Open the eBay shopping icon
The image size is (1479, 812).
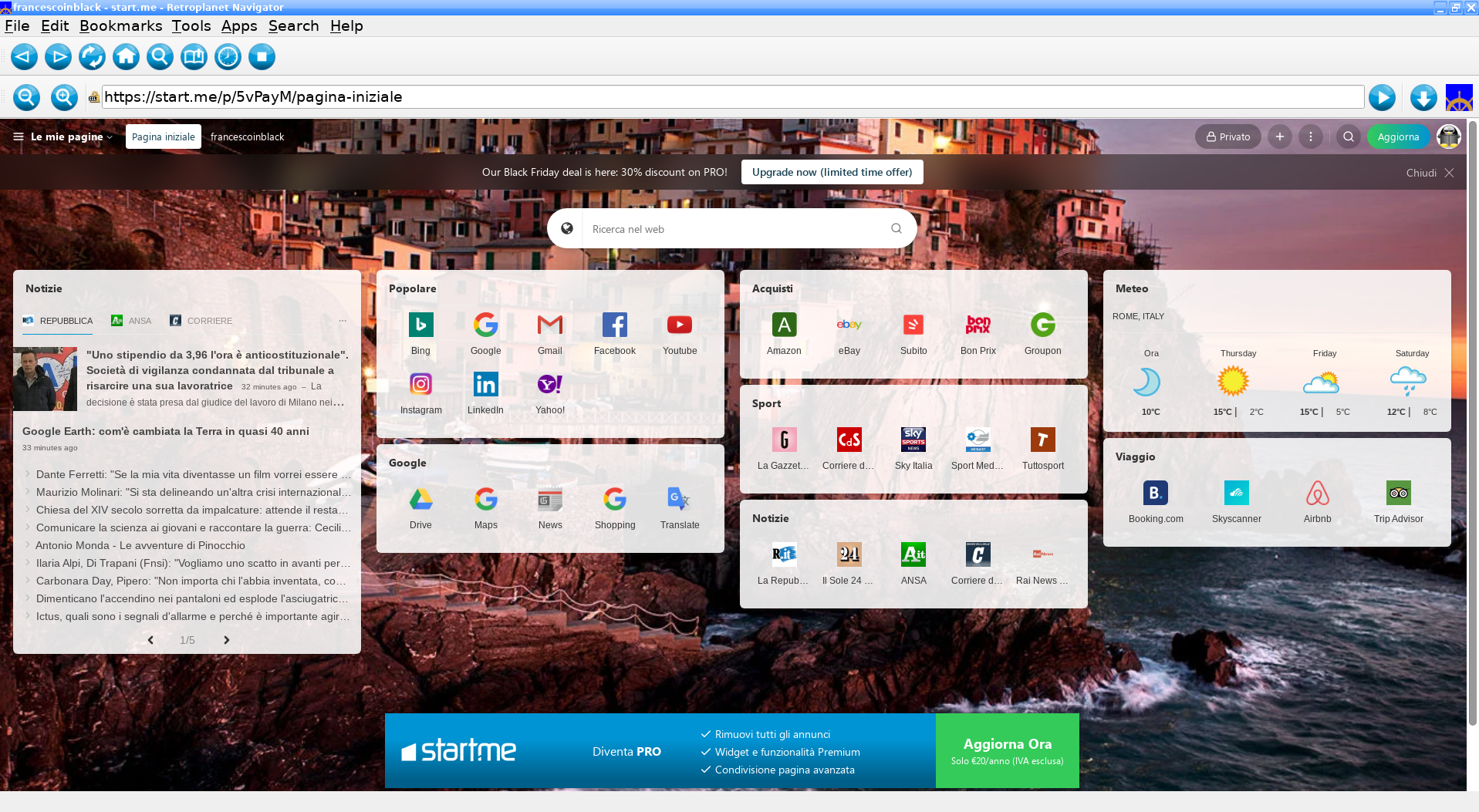849,325
